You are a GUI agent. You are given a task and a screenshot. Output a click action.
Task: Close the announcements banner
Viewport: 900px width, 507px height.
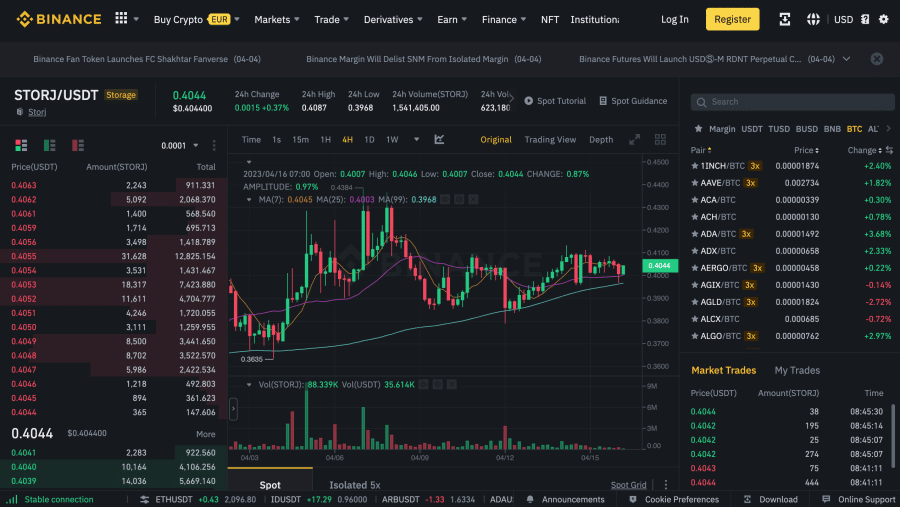[x=876, y=59]
